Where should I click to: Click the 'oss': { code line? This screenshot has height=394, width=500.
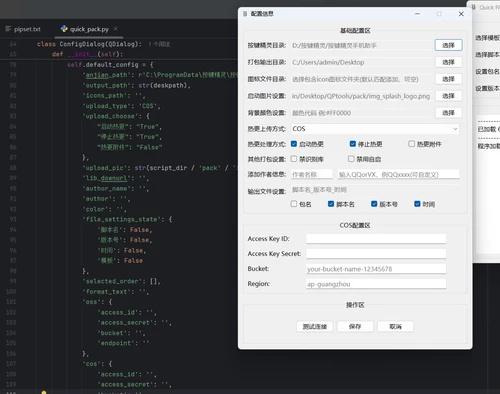tap(97, 302)
